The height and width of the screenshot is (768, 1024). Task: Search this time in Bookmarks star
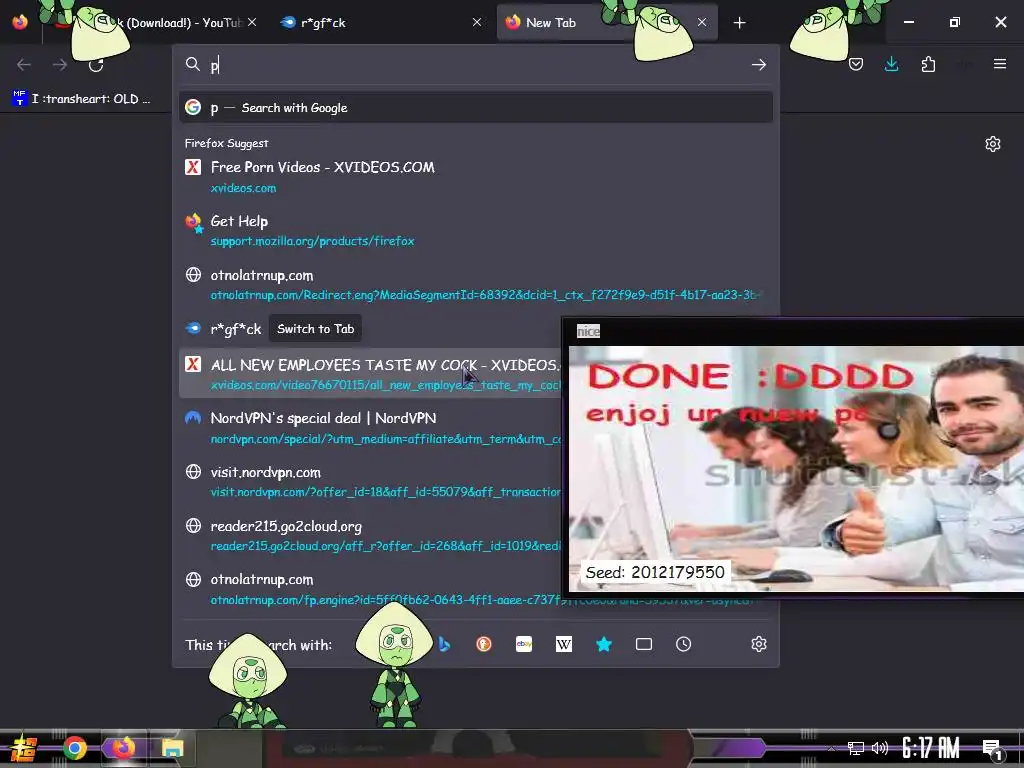(x=604, y=645)
